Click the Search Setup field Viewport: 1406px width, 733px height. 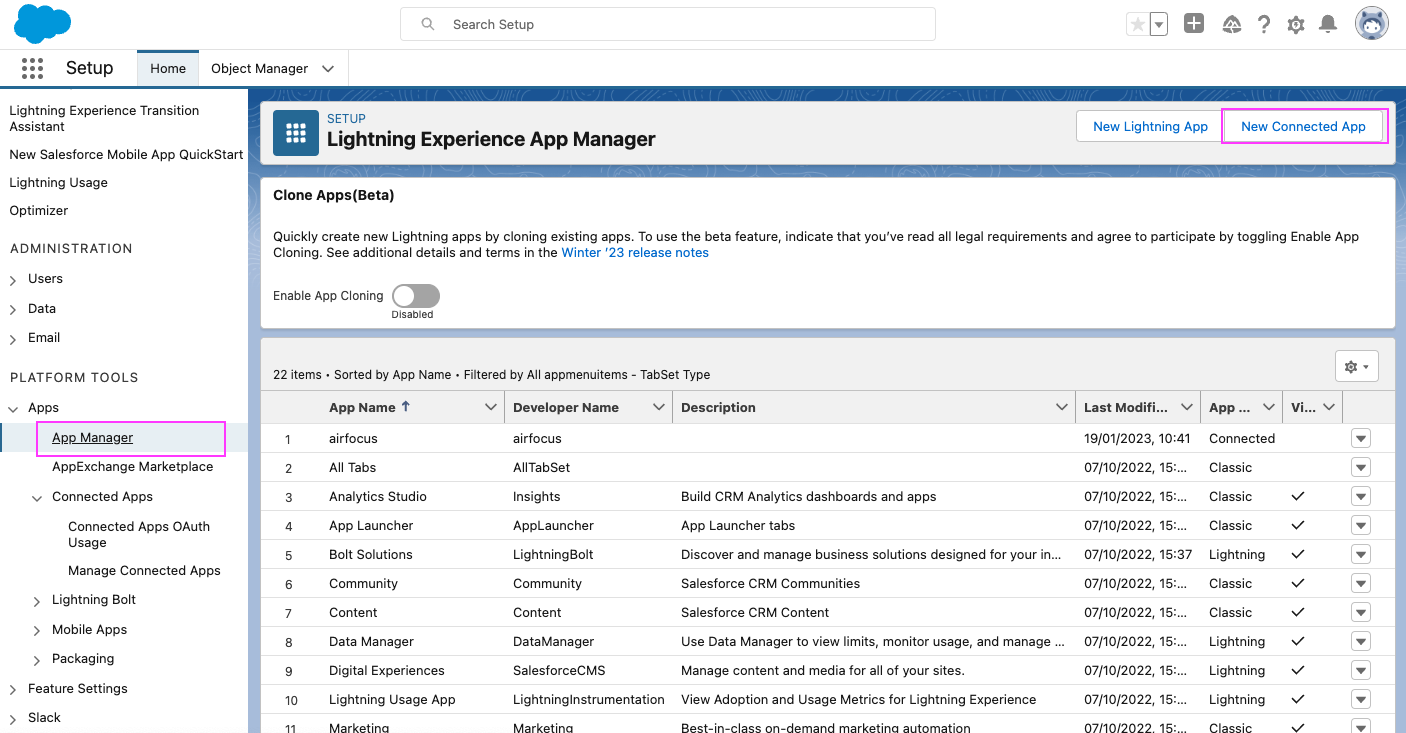pos(667,24)
